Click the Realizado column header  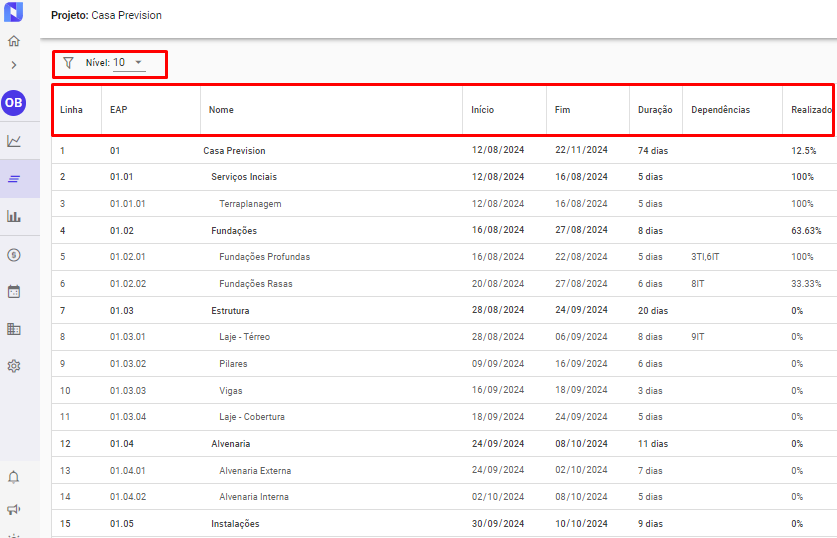point(811,109)
